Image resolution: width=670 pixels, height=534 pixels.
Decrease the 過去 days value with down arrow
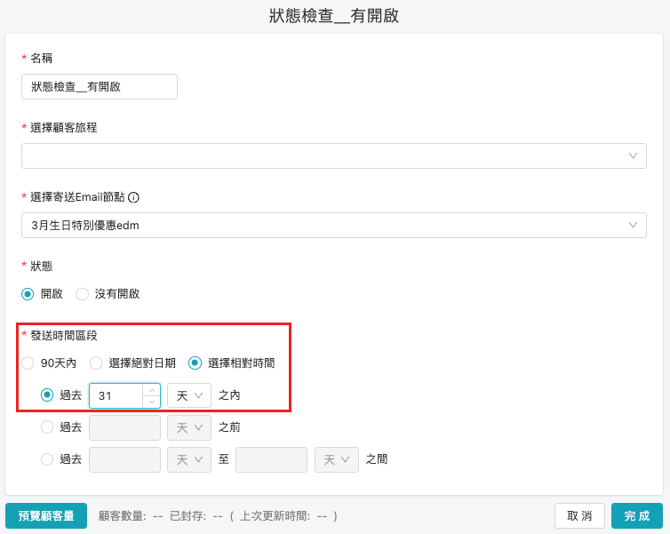pos(151,401)
